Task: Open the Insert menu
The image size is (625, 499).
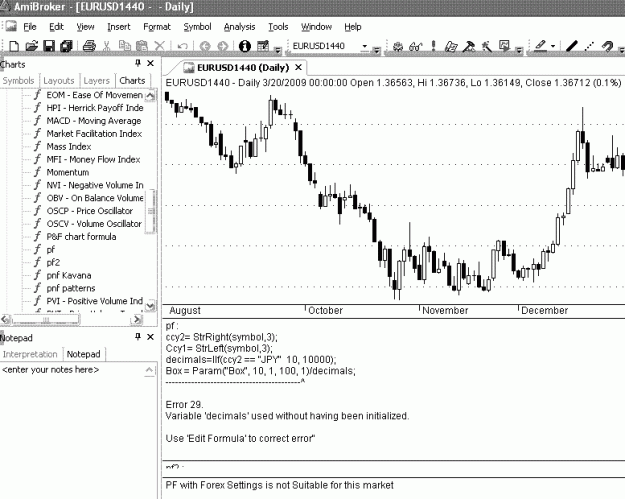Action: [x=119, y=27]
